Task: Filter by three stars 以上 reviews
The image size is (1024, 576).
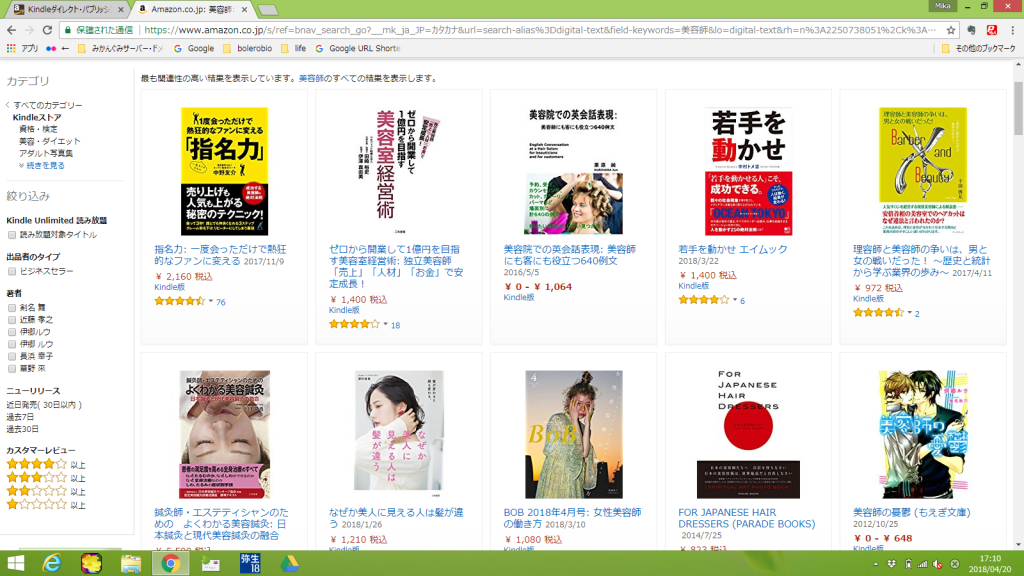Action: point(46,478)
